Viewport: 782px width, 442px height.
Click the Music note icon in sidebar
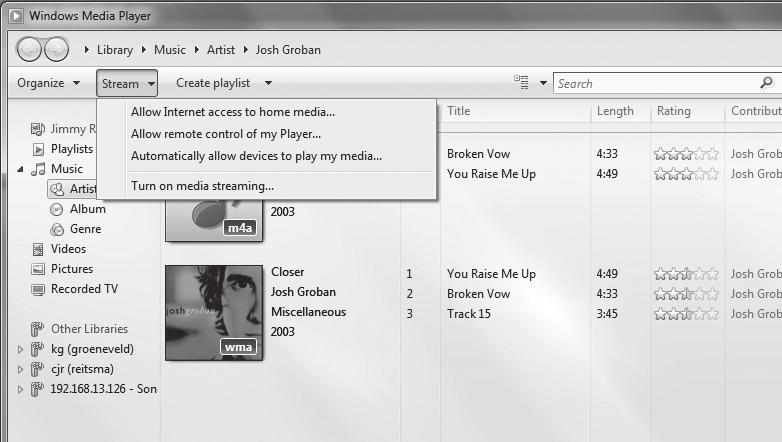point(38,169)
